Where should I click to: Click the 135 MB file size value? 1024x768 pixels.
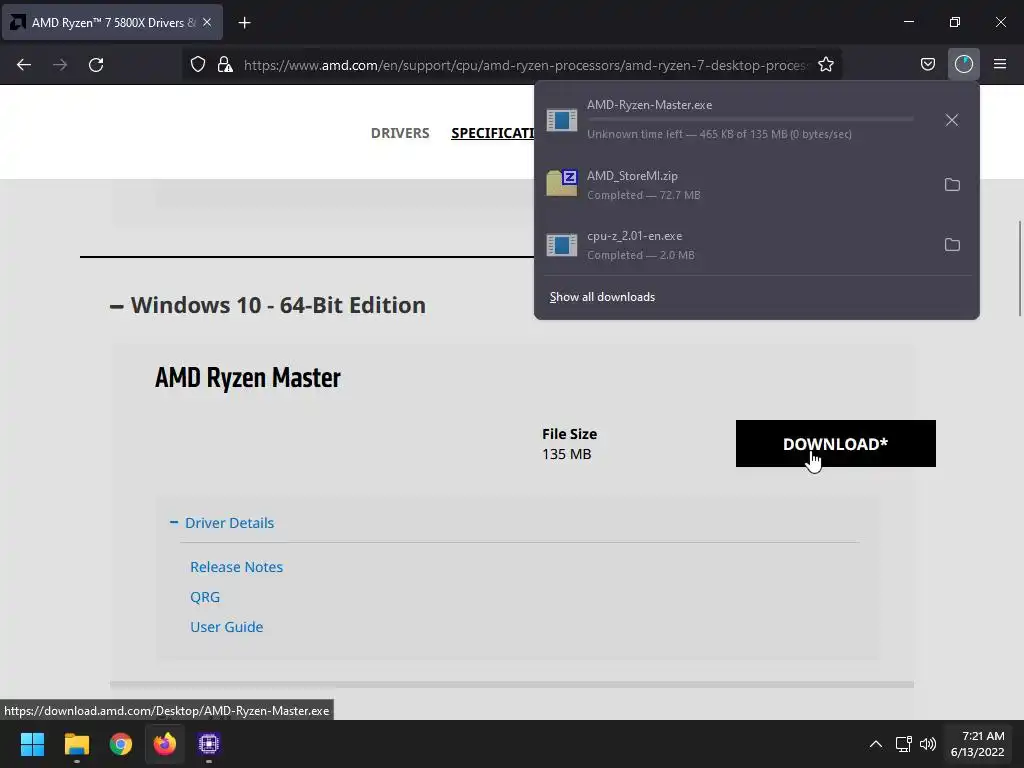coord(566,454)
